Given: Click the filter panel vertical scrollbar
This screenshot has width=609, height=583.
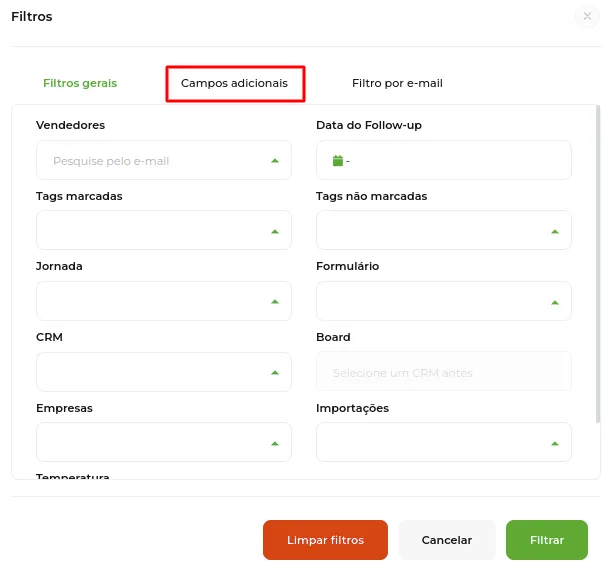Looking at the screenshot, I should point(598,264).
